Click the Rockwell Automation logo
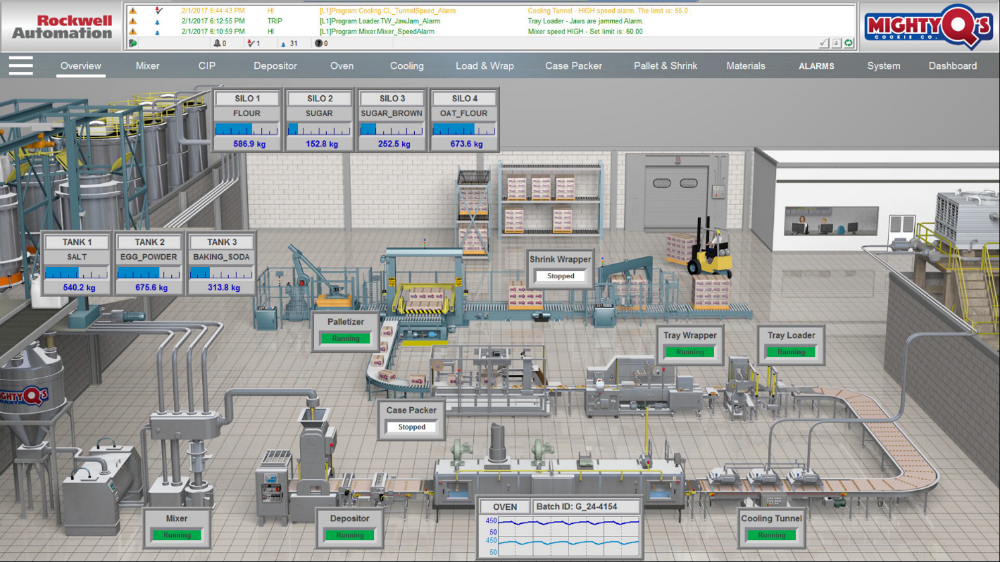 click(x=62, y=25)
